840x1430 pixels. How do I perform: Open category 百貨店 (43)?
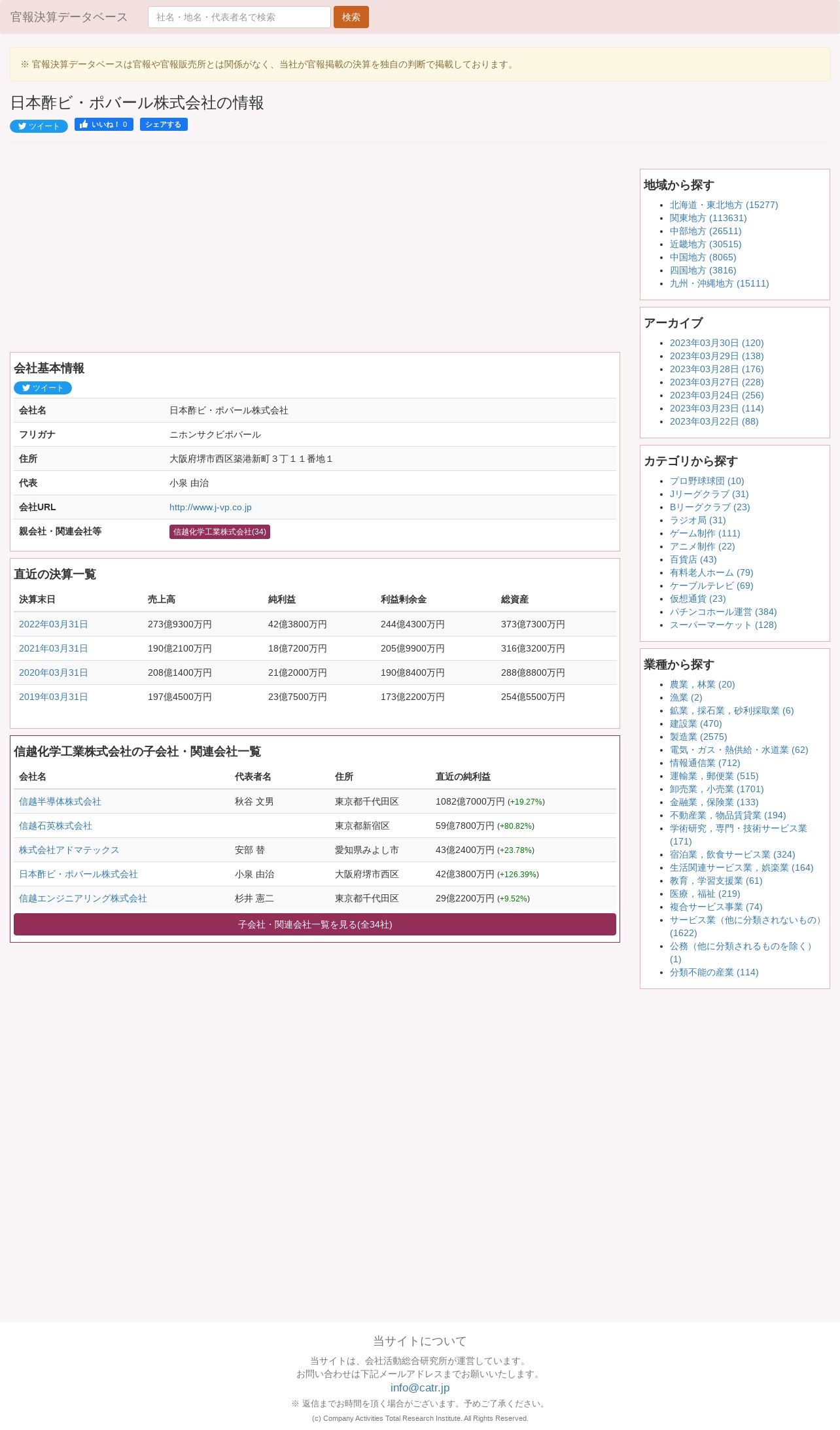pos(693,560)
